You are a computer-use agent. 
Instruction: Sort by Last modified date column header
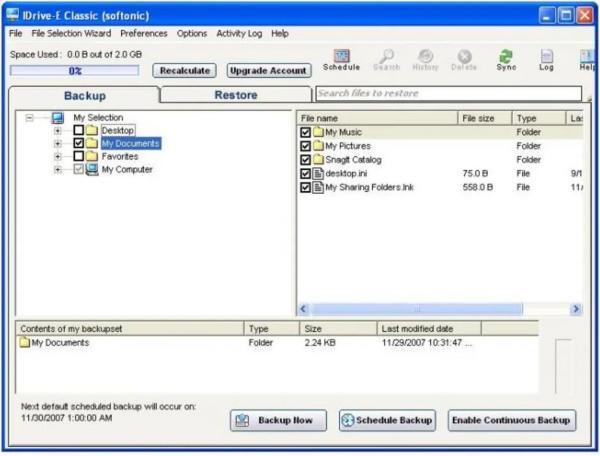click(429, 329)
